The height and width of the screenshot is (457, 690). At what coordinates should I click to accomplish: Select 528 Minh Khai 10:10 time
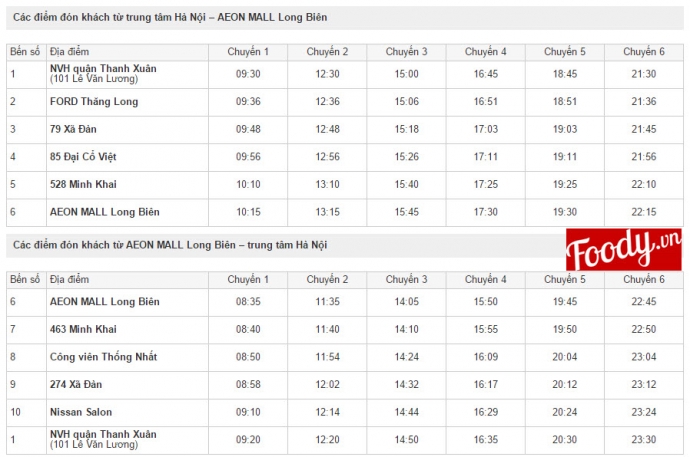coord(248,184)
